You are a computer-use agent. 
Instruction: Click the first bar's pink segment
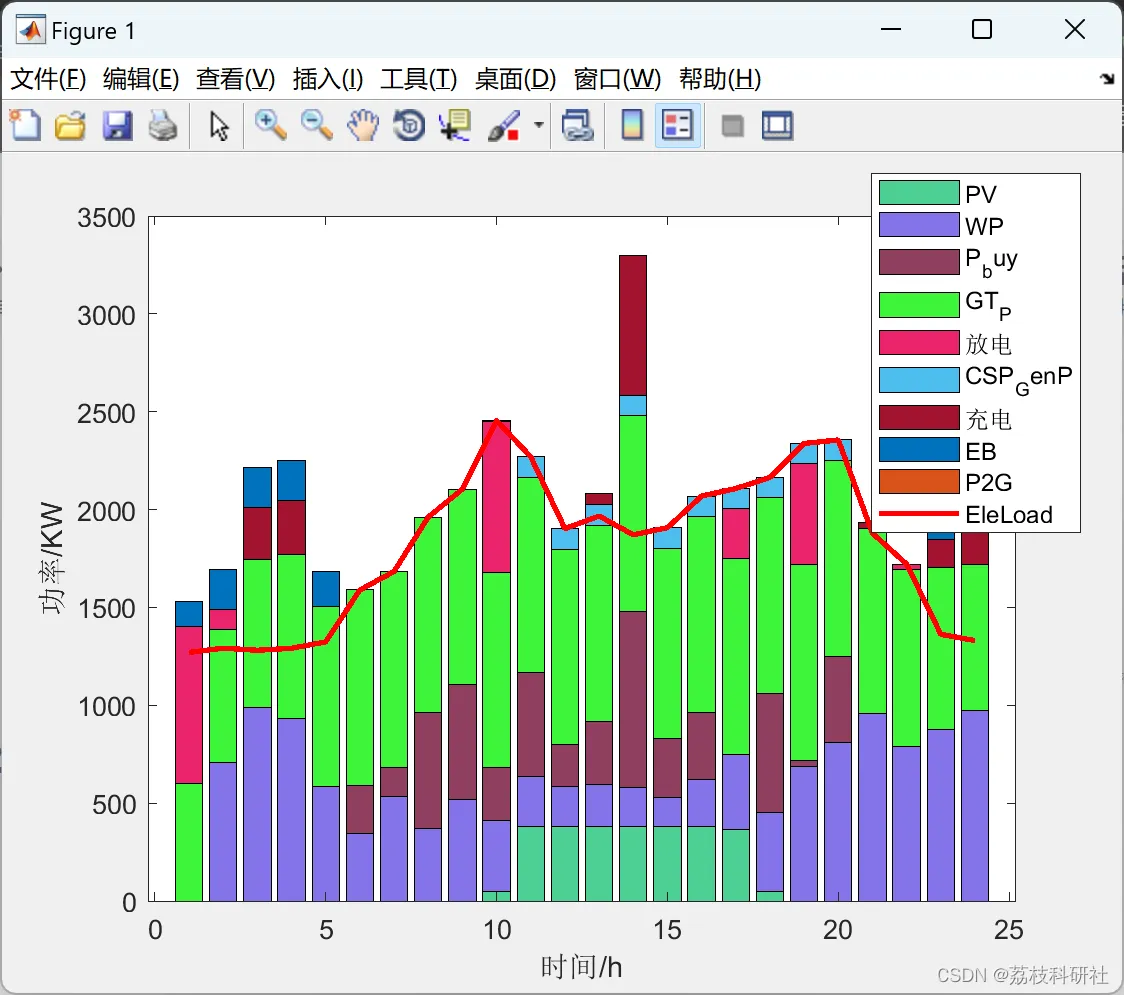coord(189,705)
